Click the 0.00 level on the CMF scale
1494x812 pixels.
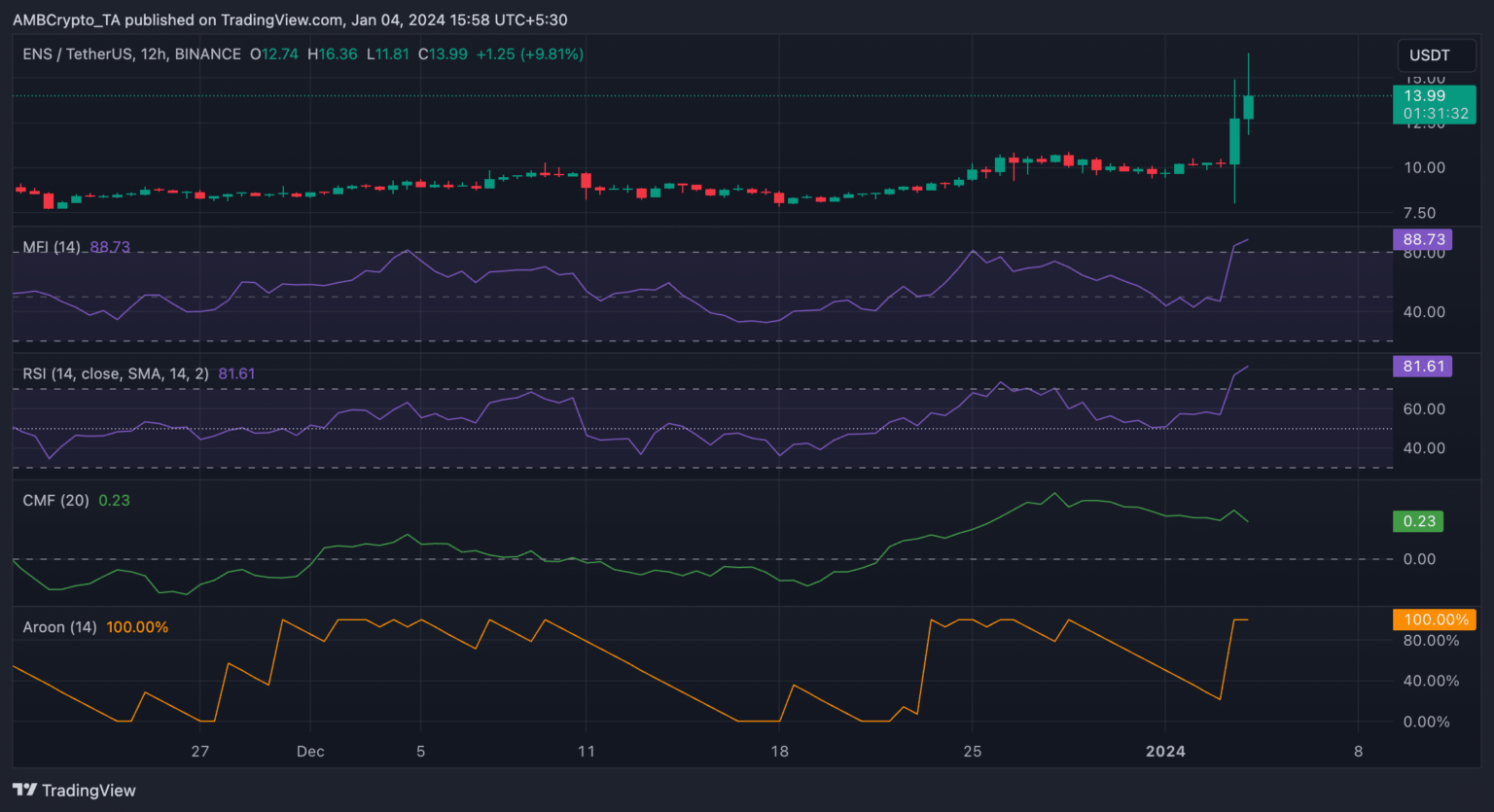pyautogui.click(x=1419, y=559)
